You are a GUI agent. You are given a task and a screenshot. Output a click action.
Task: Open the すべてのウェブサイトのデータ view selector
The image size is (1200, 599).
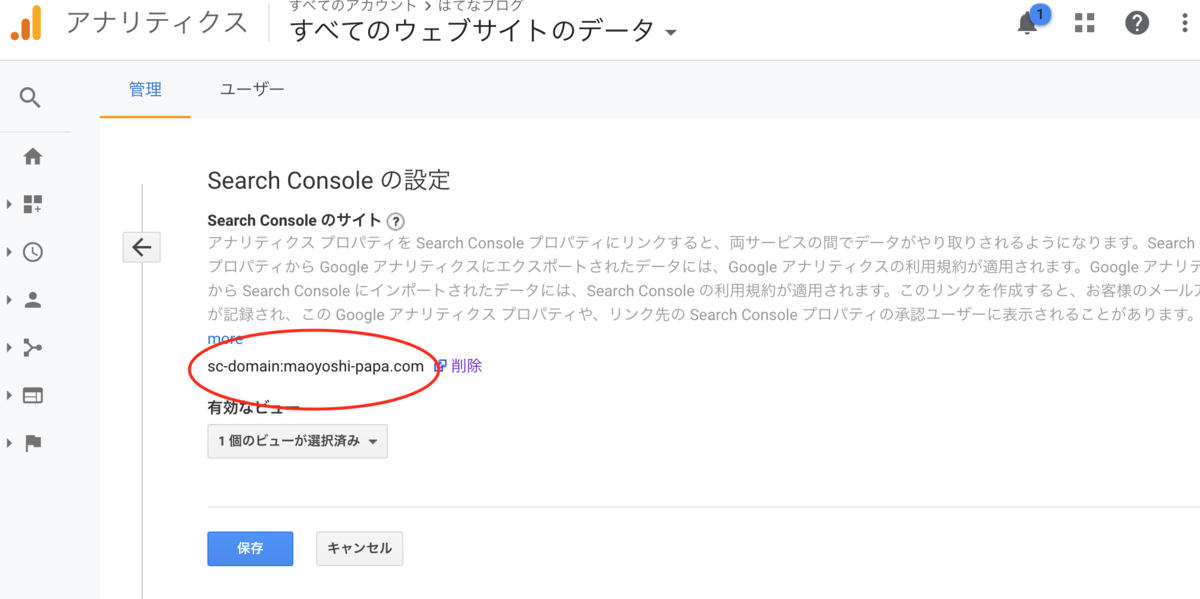point(484,31)
